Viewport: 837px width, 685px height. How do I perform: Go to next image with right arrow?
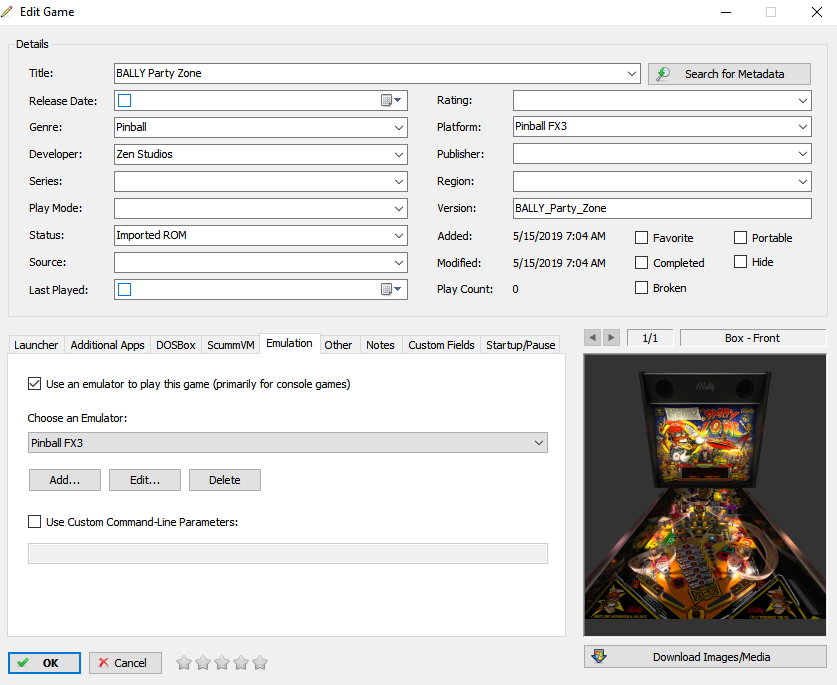coord(611,338)
